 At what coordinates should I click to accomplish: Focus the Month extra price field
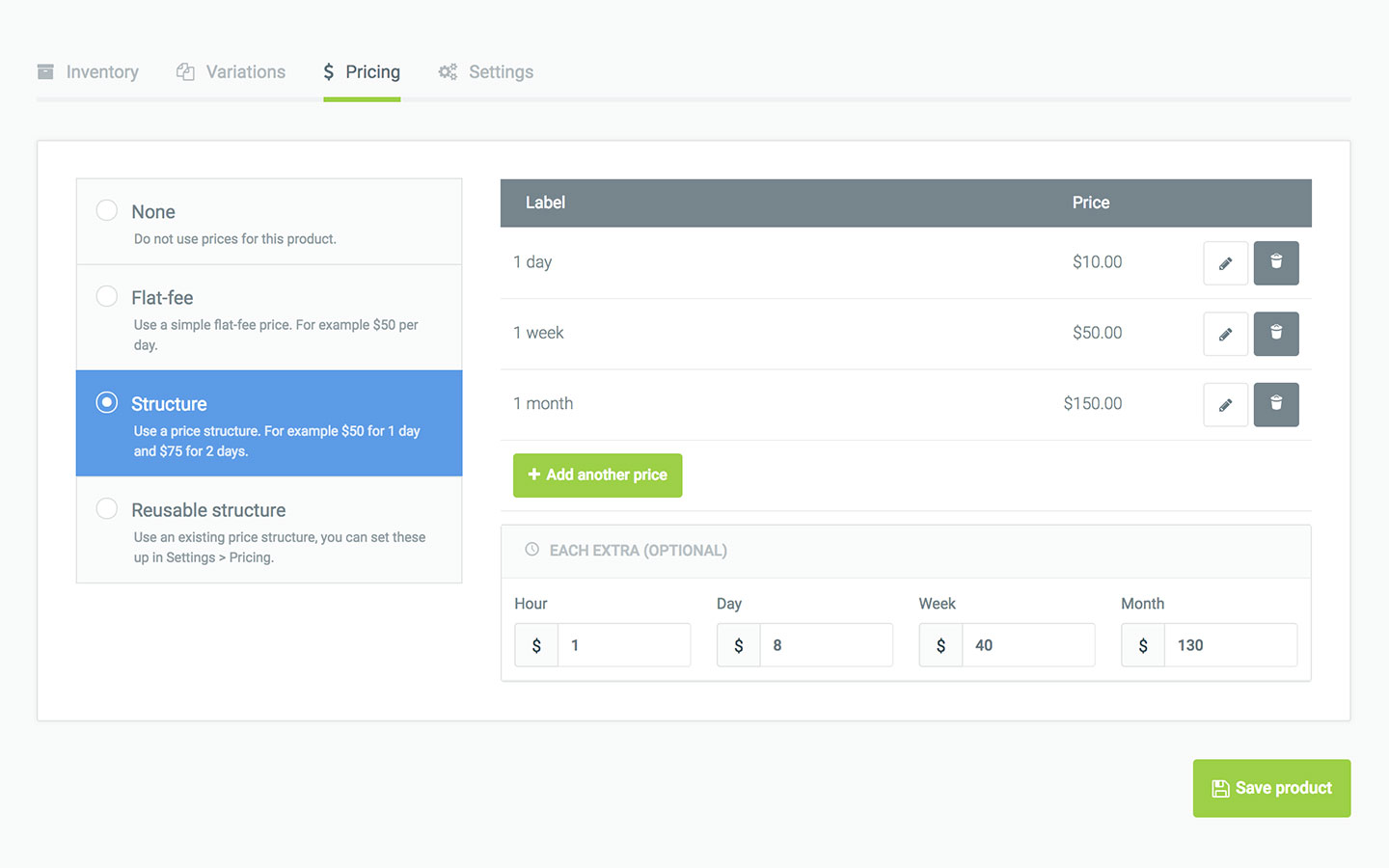(x=1231, y=645)
